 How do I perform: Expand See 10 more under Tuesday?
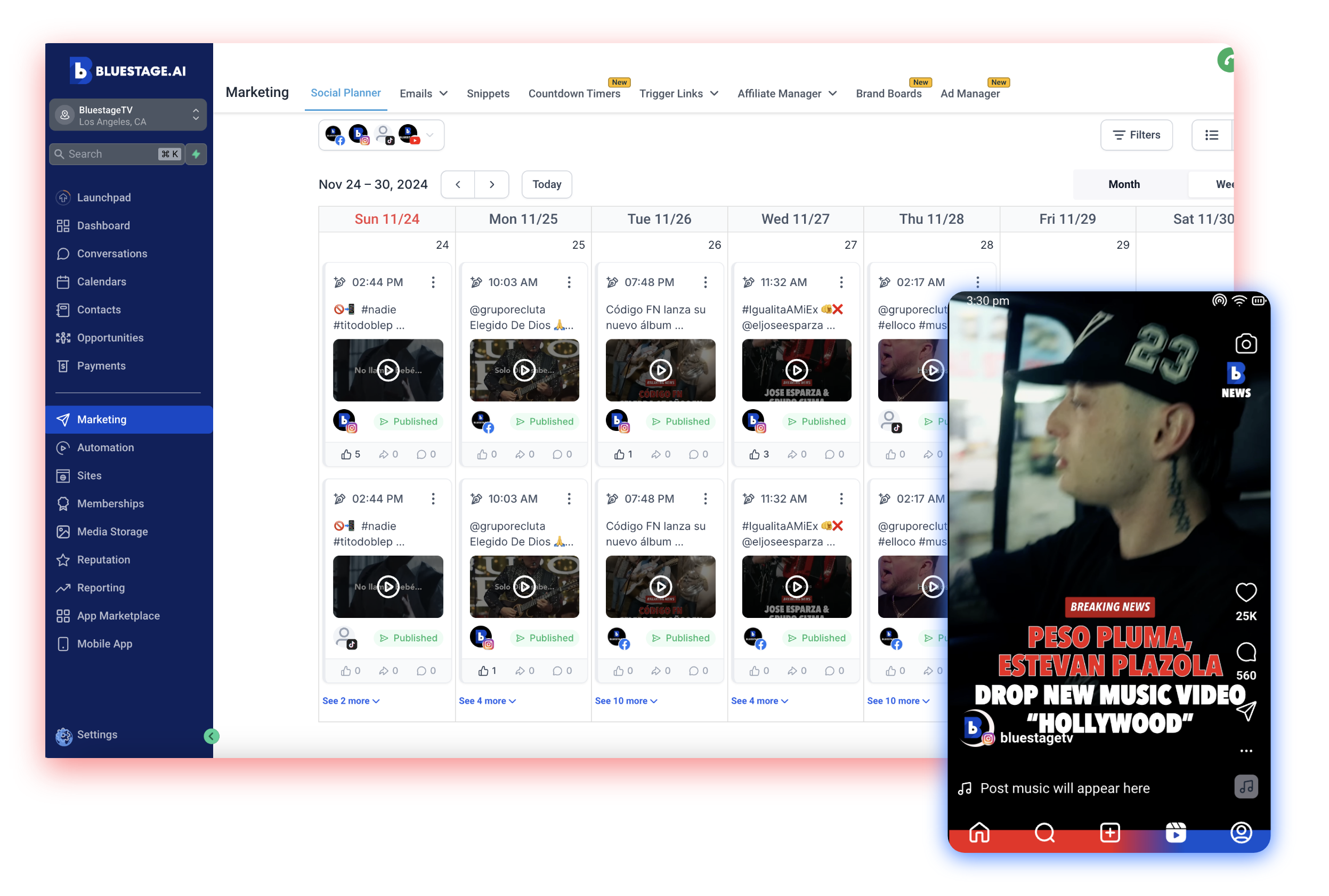coord(626,701)
